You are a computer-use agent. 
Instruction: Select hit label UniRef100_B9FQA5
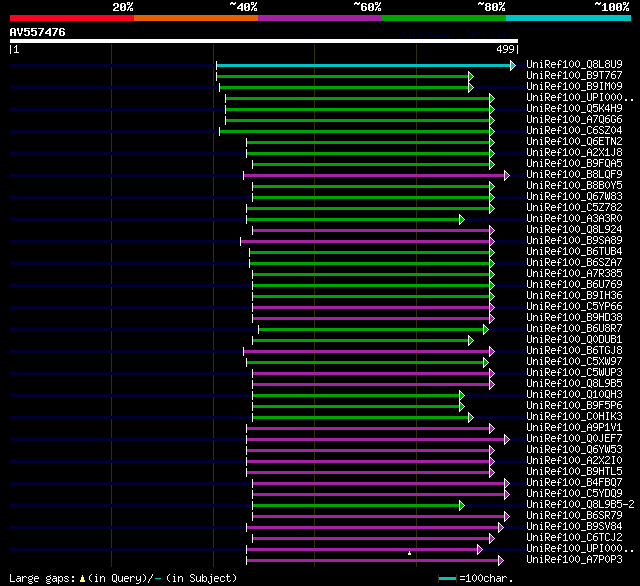(574, 164)
